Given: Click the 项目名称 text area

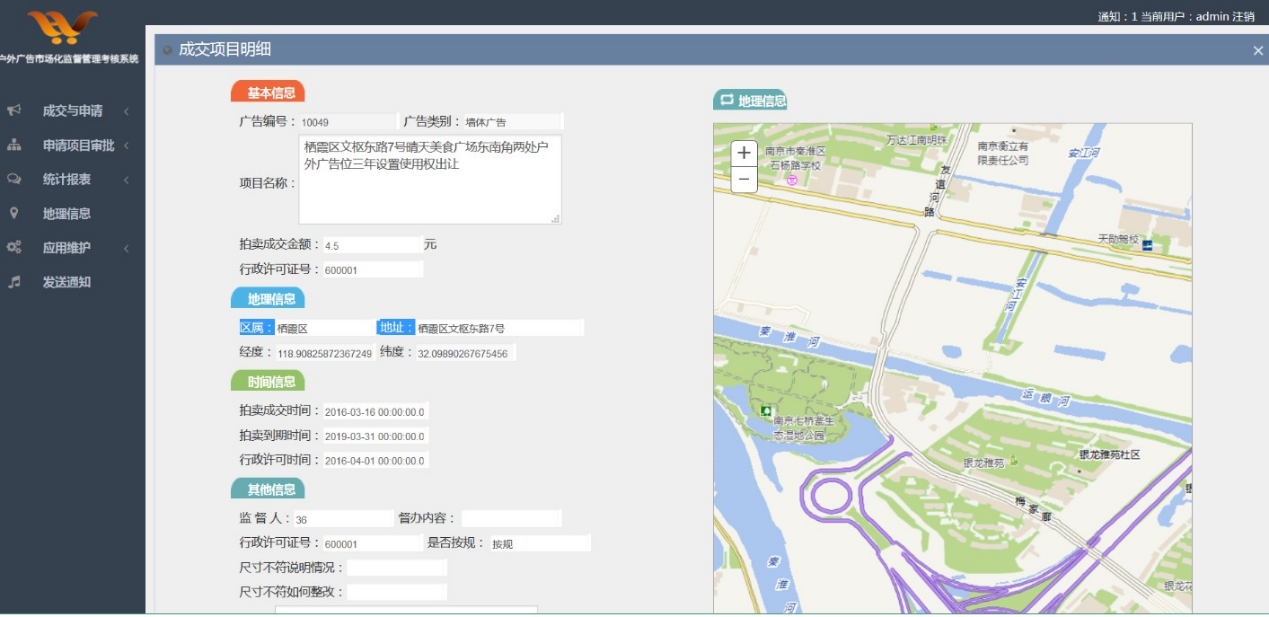Looking at the screenshot, I should click(429, 180).
